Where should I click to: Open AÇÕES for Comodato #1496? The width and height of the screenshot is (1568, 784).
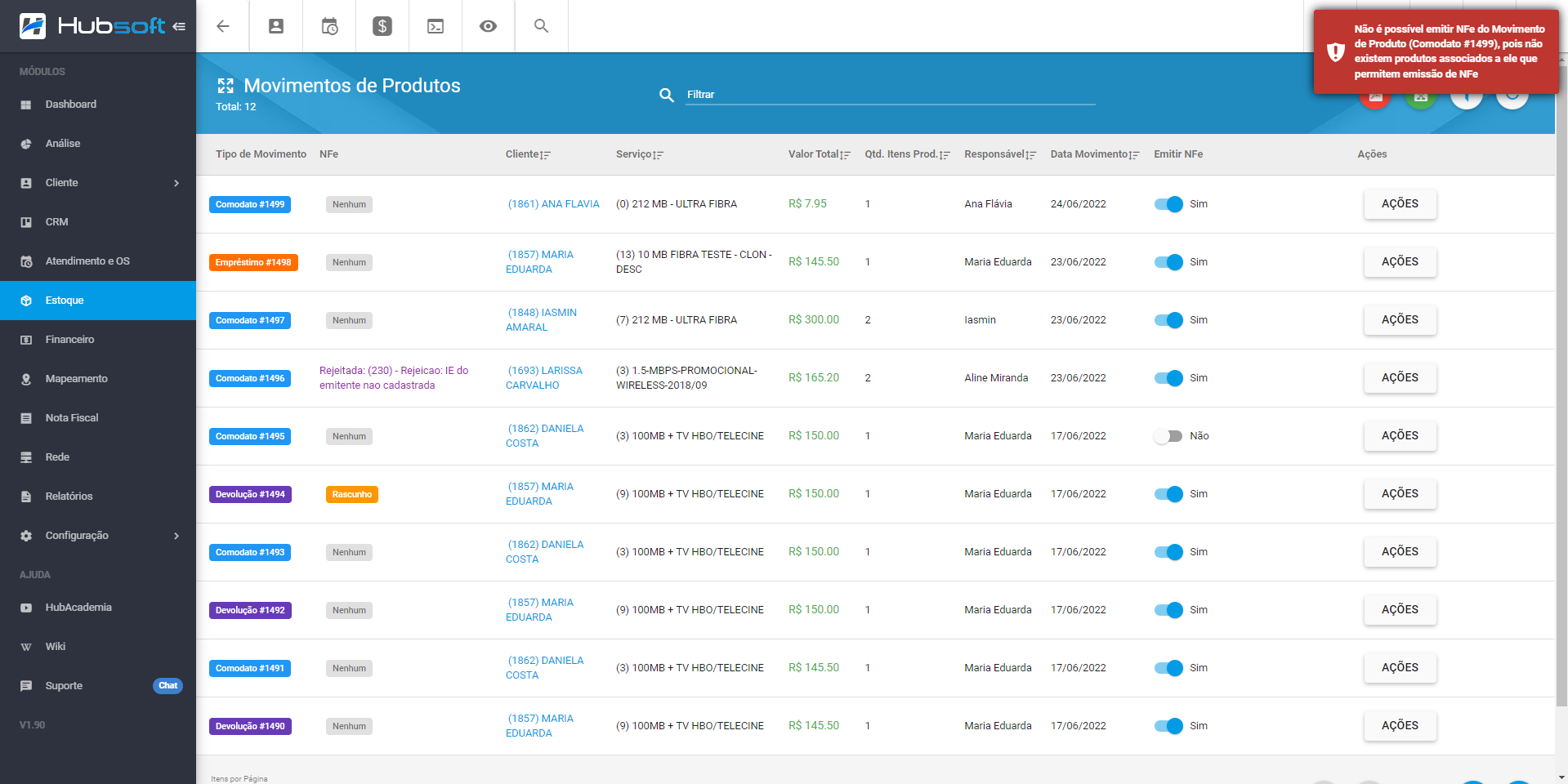pos(1400,378)
